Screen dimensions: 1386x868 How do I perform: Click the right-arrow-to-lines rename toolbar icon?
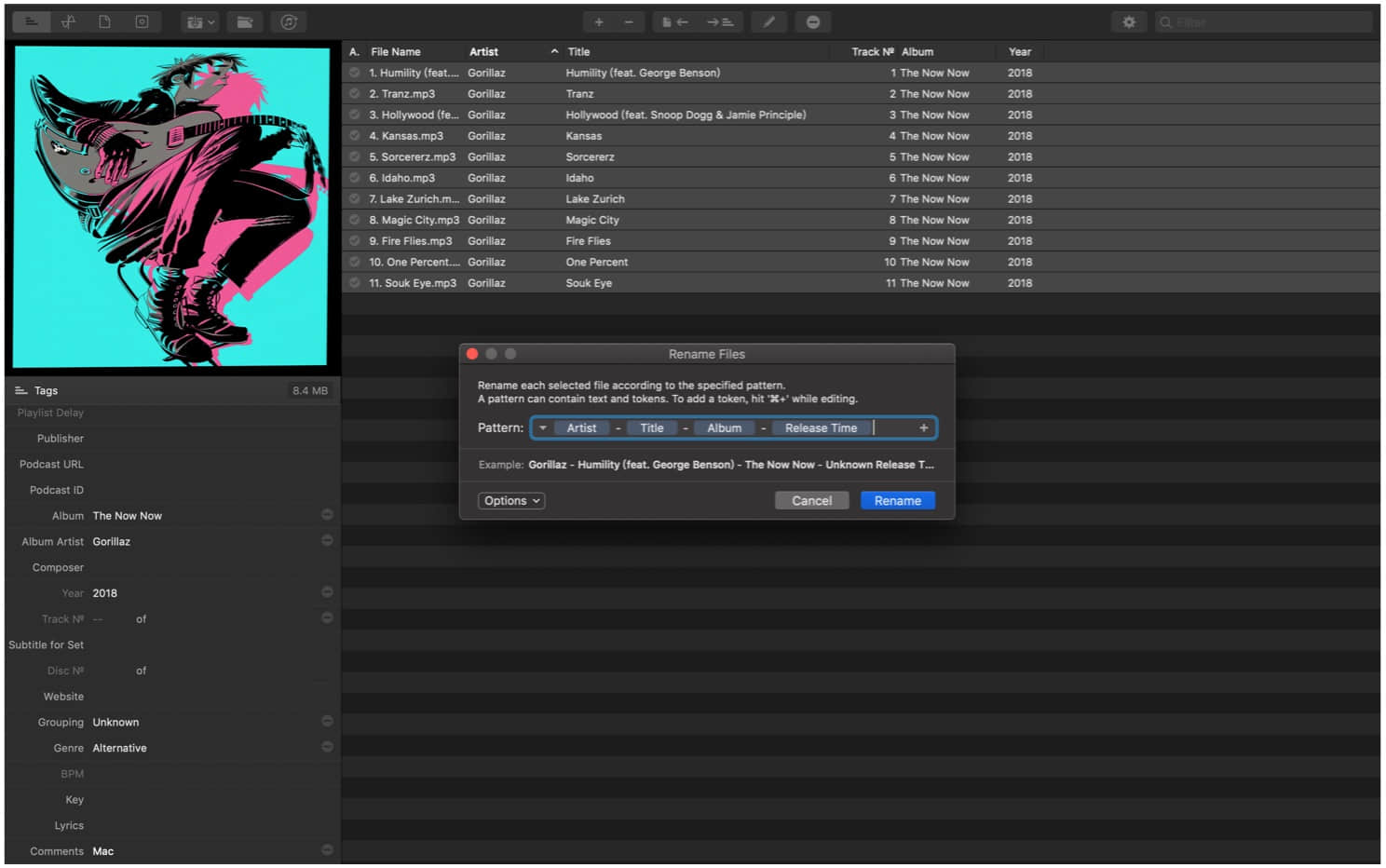(x=720, y=22)
